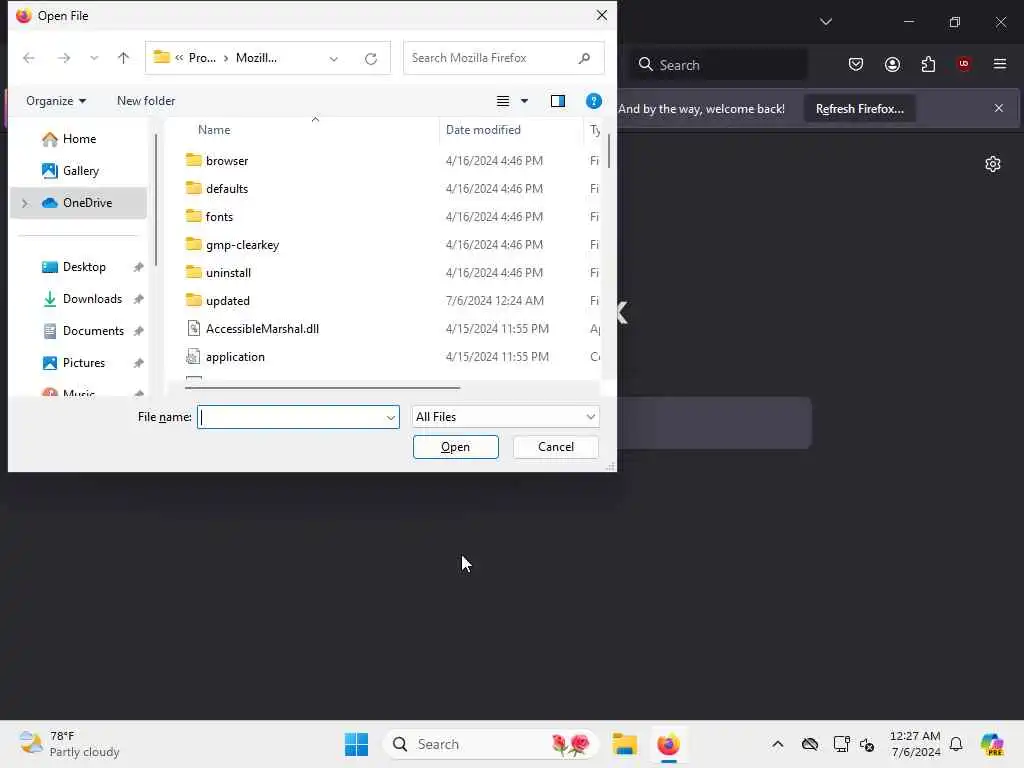Viewport: 1024px width, 768px height.
Task: Click the Open button
Action: coord(455,447)
